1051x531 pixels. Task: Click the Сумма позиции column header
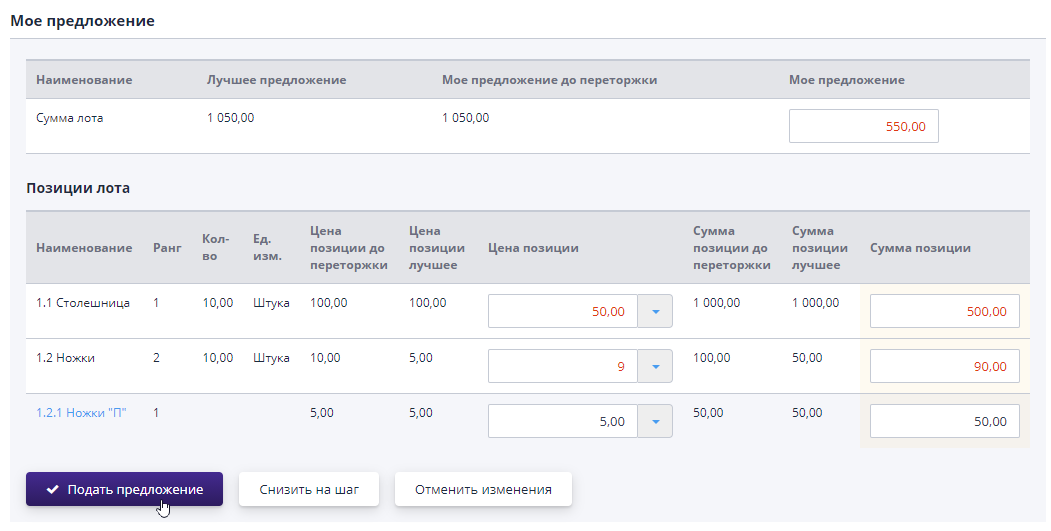point(920,248)
